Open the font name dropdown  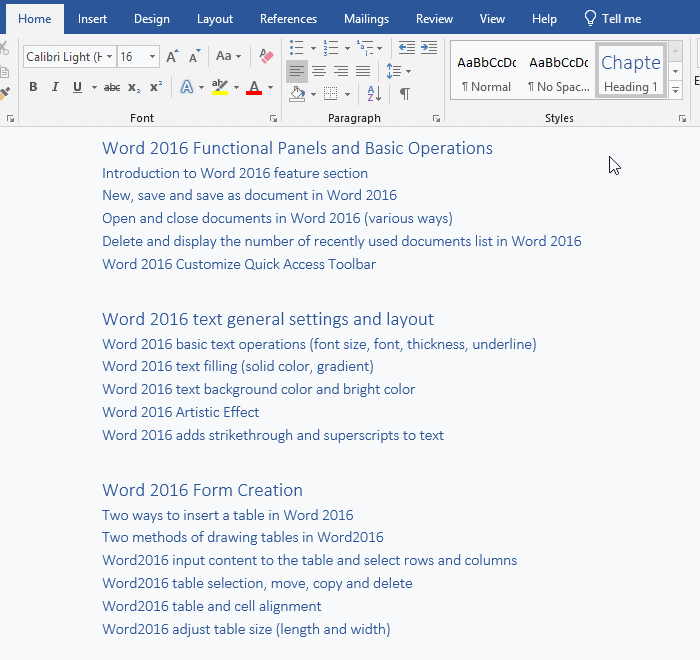coord(109,57)
